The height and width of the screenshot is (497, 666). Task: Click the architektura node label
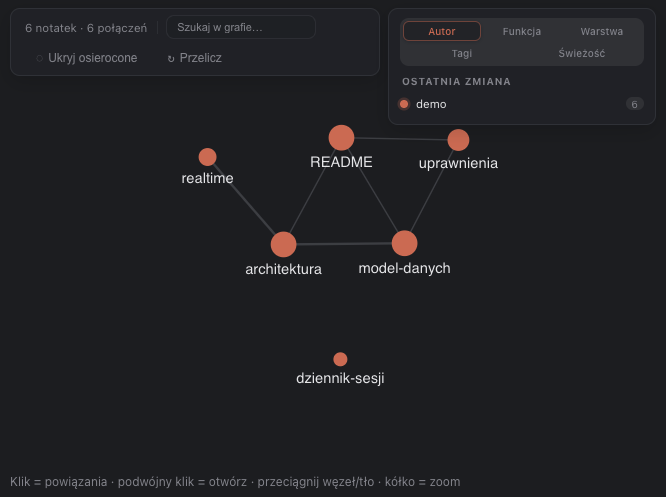(283, 269)
